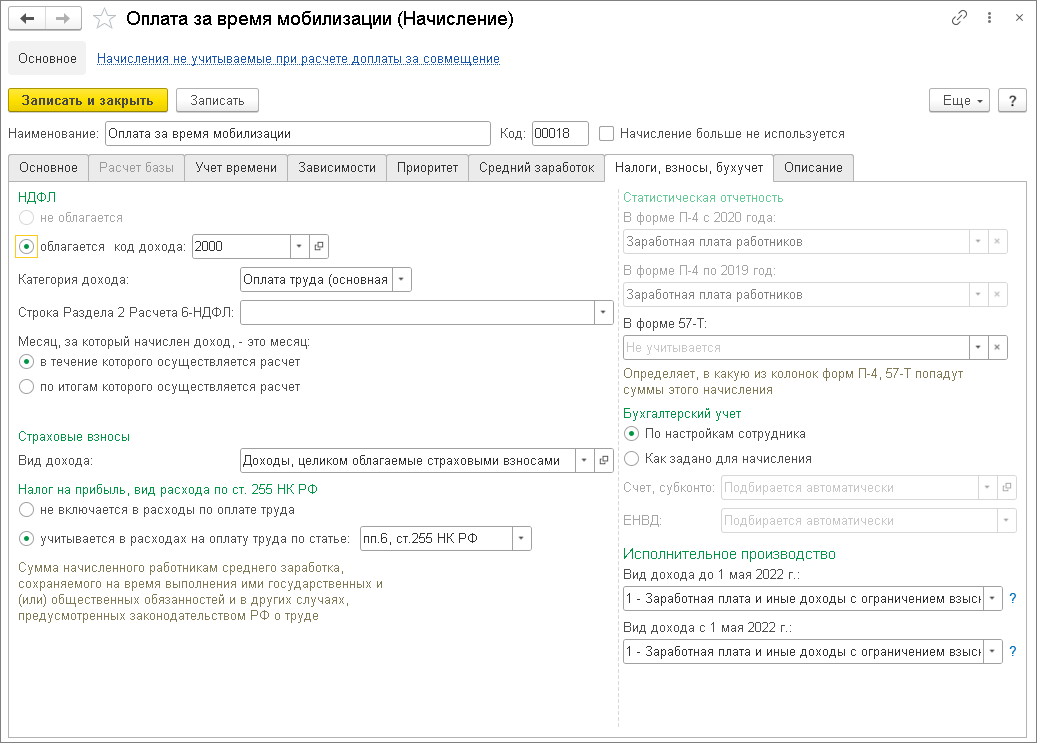Click the ЕНВД field
Viewport: 1037px width, 743px height.
(x=859, y=521)
